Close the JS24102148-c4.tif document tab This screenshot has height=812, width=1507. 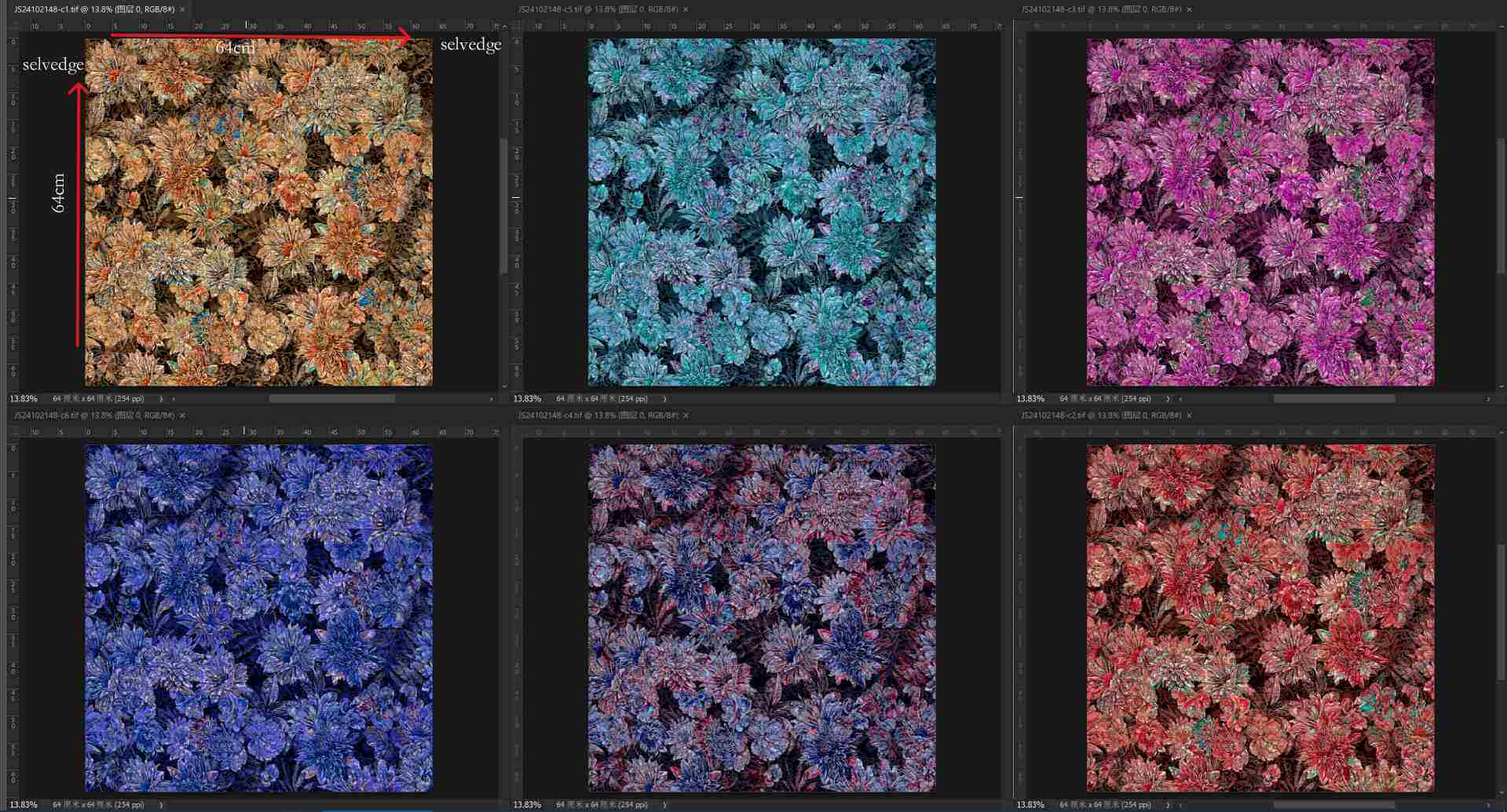pos(686,415)
